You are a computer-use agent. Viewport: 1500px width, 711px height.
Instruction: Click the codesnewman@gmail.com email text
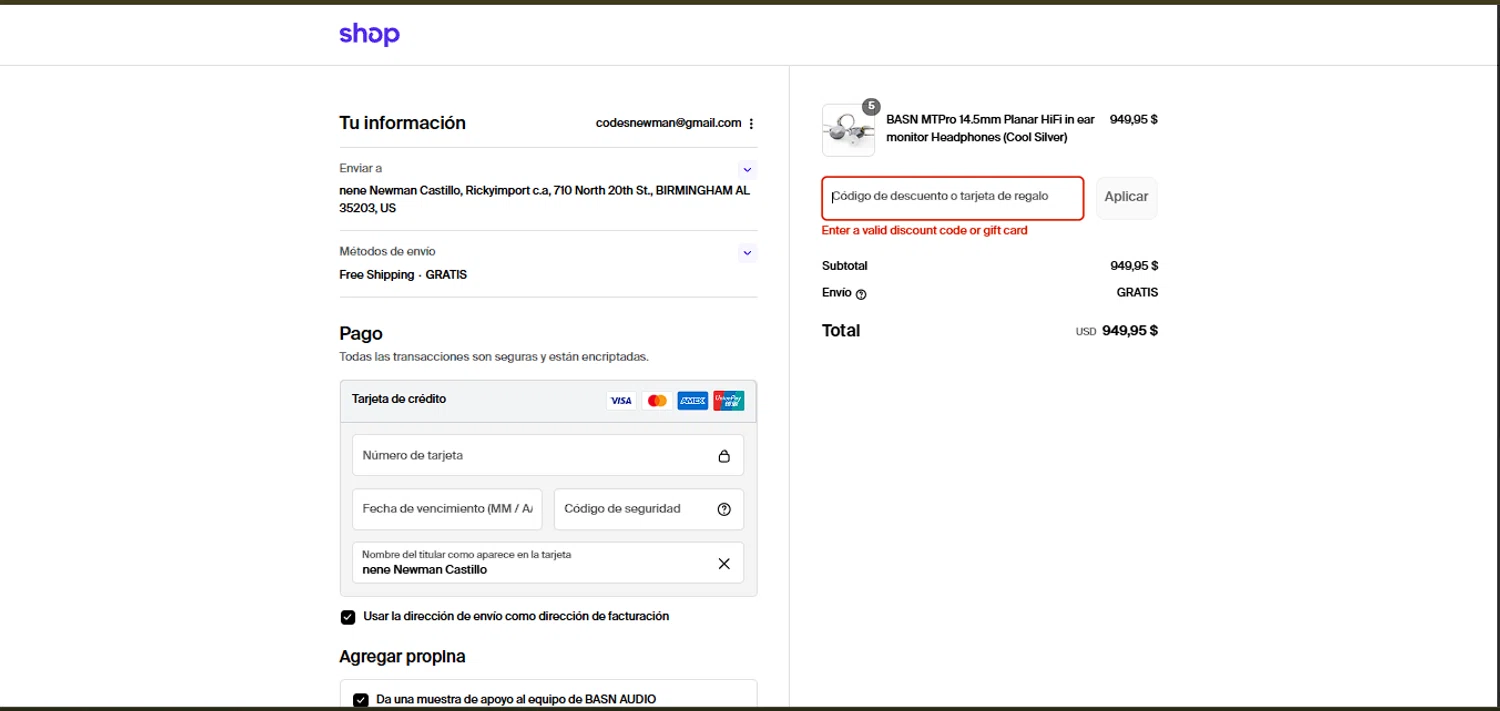(668, 123)
